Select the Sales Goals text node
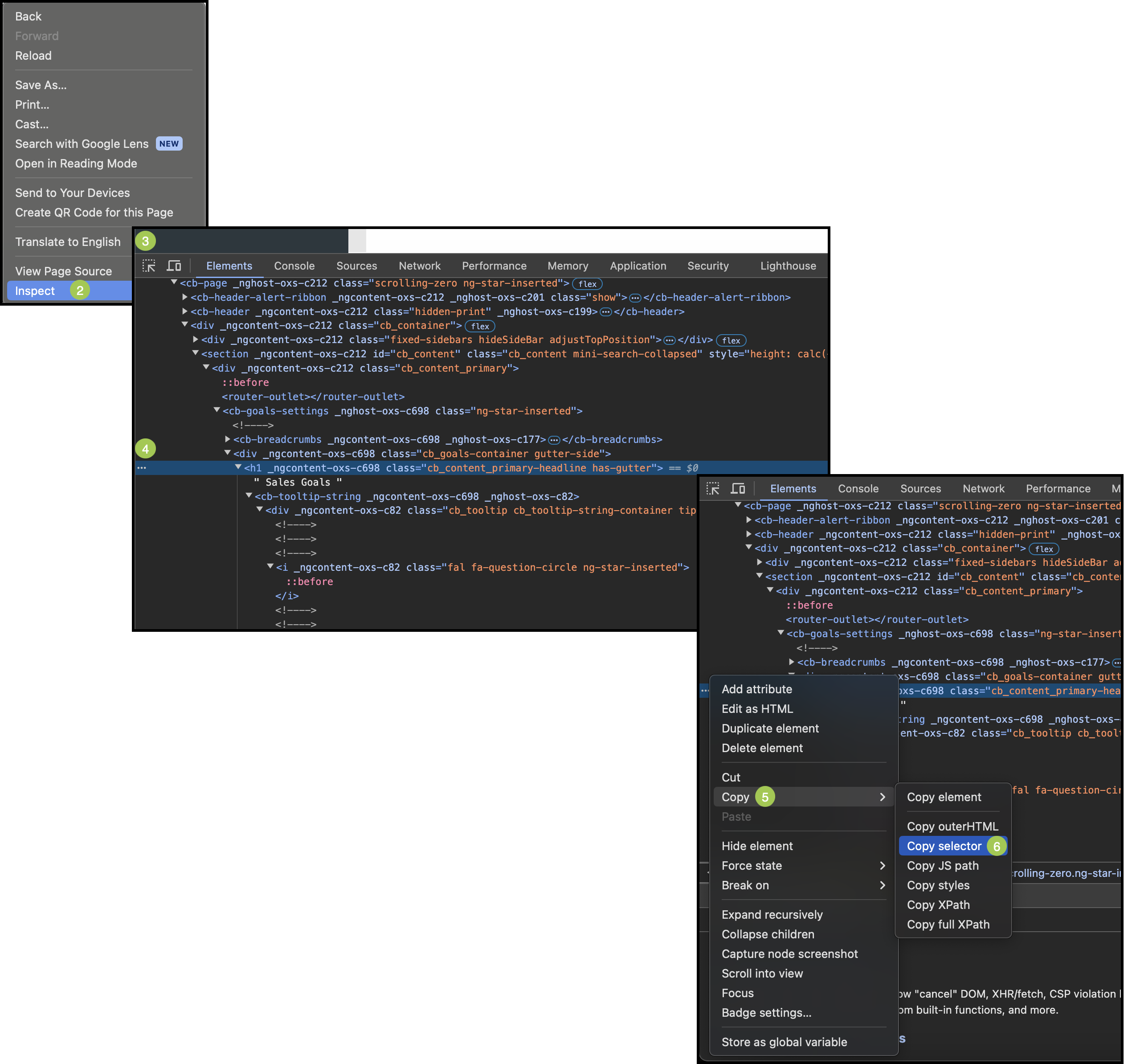The height and width of the screenshot is (1064, 1128). click(298, 483)
